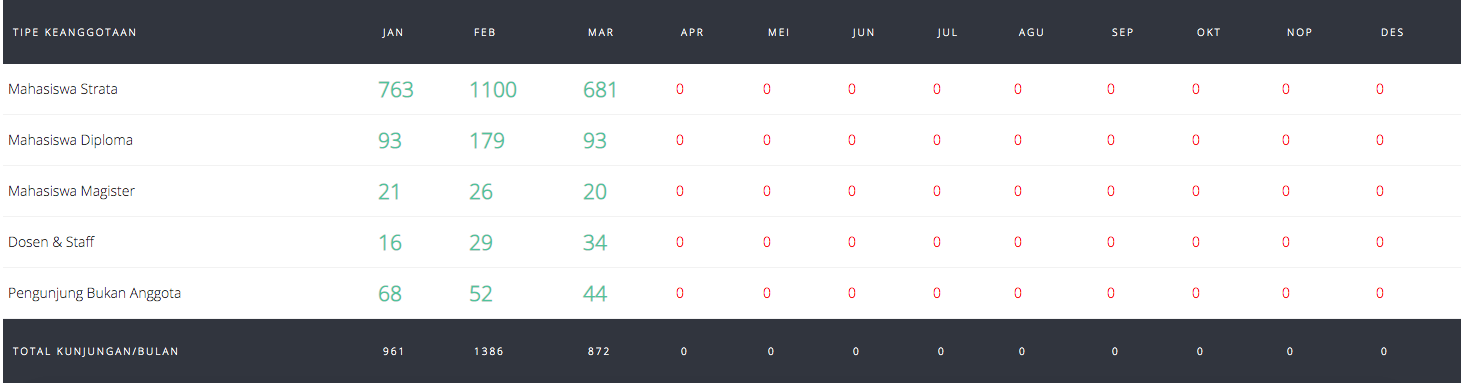The image size is (1463, 383).
Task: Select the FEB column header
Action: 485,33
